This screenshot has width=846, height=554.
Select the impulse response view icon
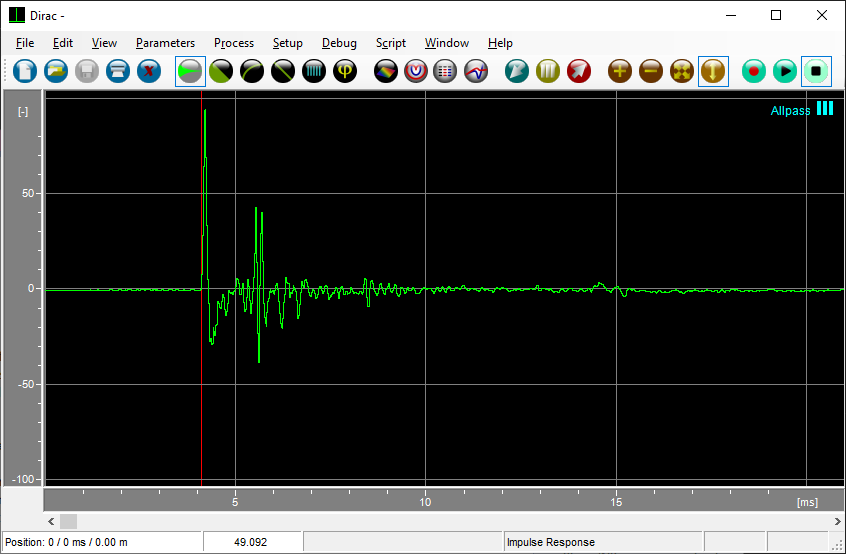click(x=190, y=71)
